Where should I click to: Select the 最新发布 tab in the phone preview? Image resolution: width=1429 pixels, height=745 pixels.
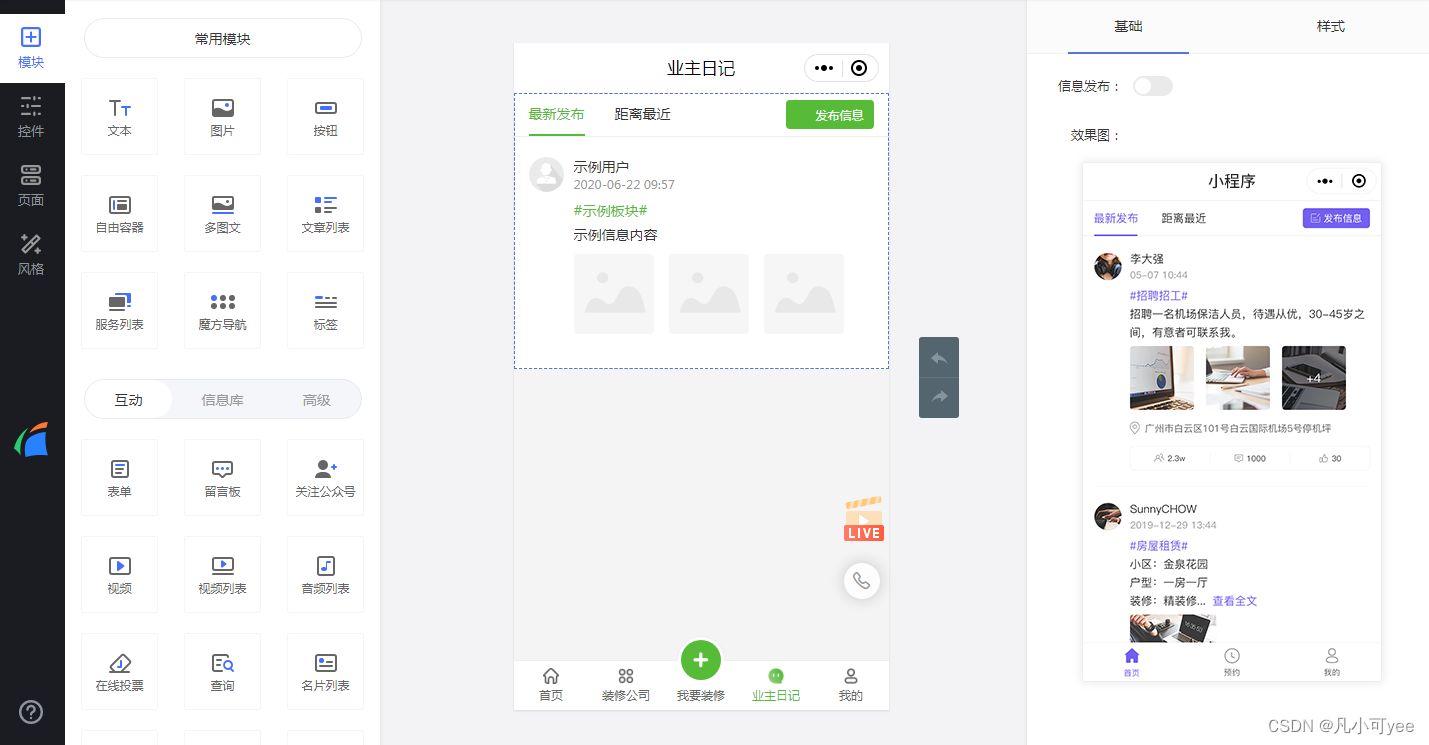[x=556, y=114]
